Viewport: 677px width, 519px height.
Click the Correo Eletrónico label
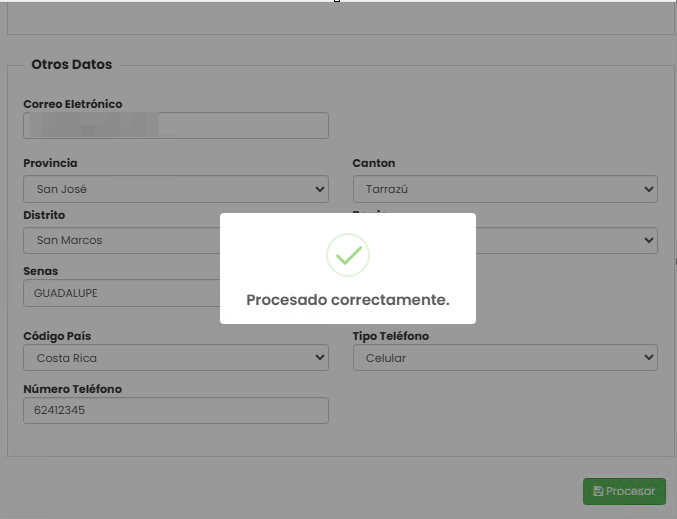[x=73, y=104]
